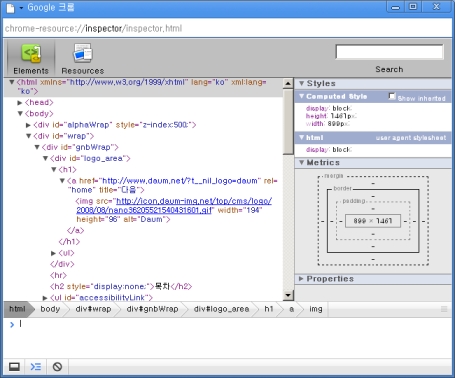Viewport: 455px width, 378px height.
Task: Select h1 in breadcrumb bar
Action: click(269, 309)
